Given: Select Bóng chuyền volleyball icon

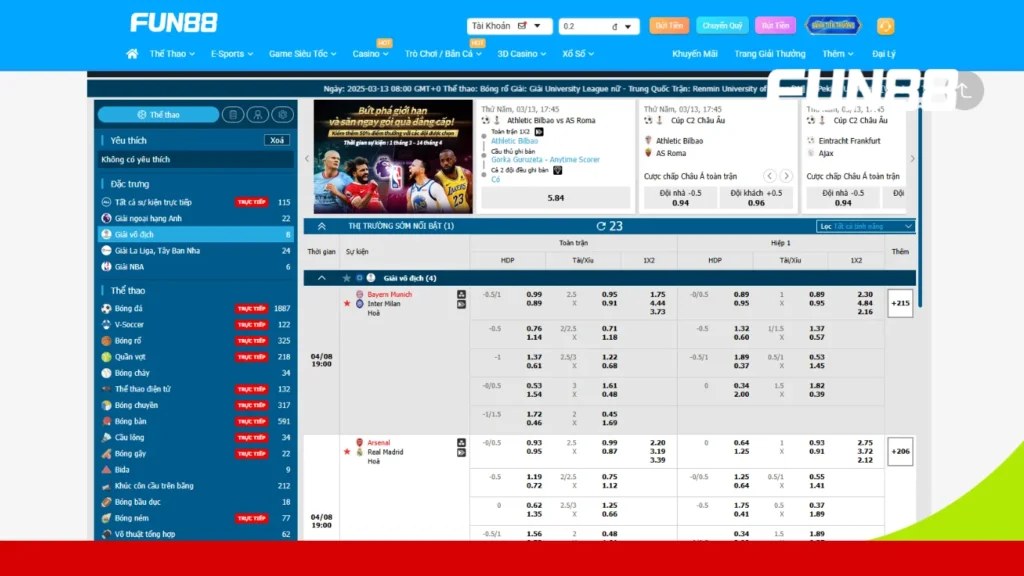Looking at the screenshot, I should 106,405.
